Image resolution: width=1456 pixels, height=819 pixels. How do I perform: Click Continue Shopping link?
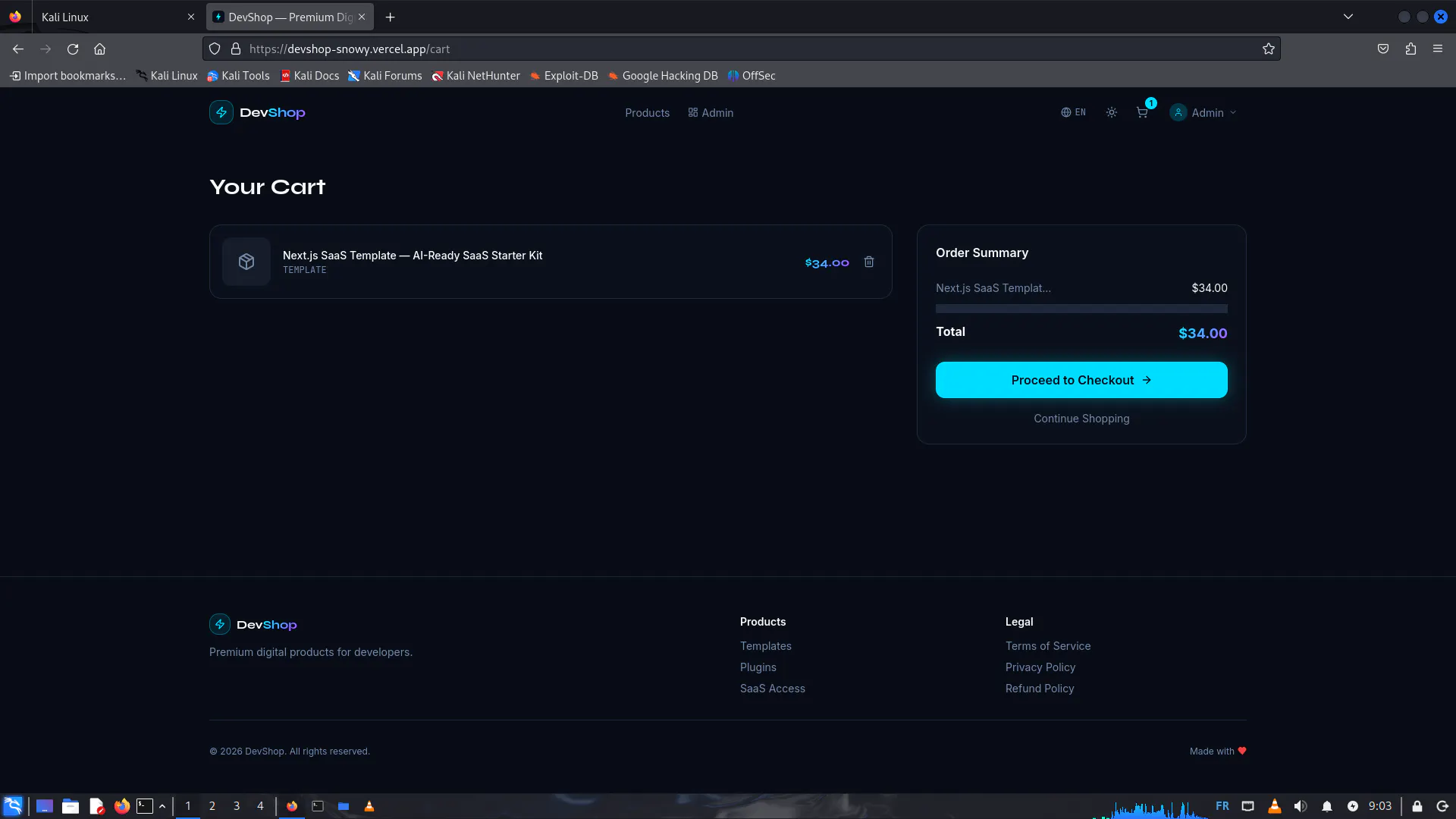1081,419
